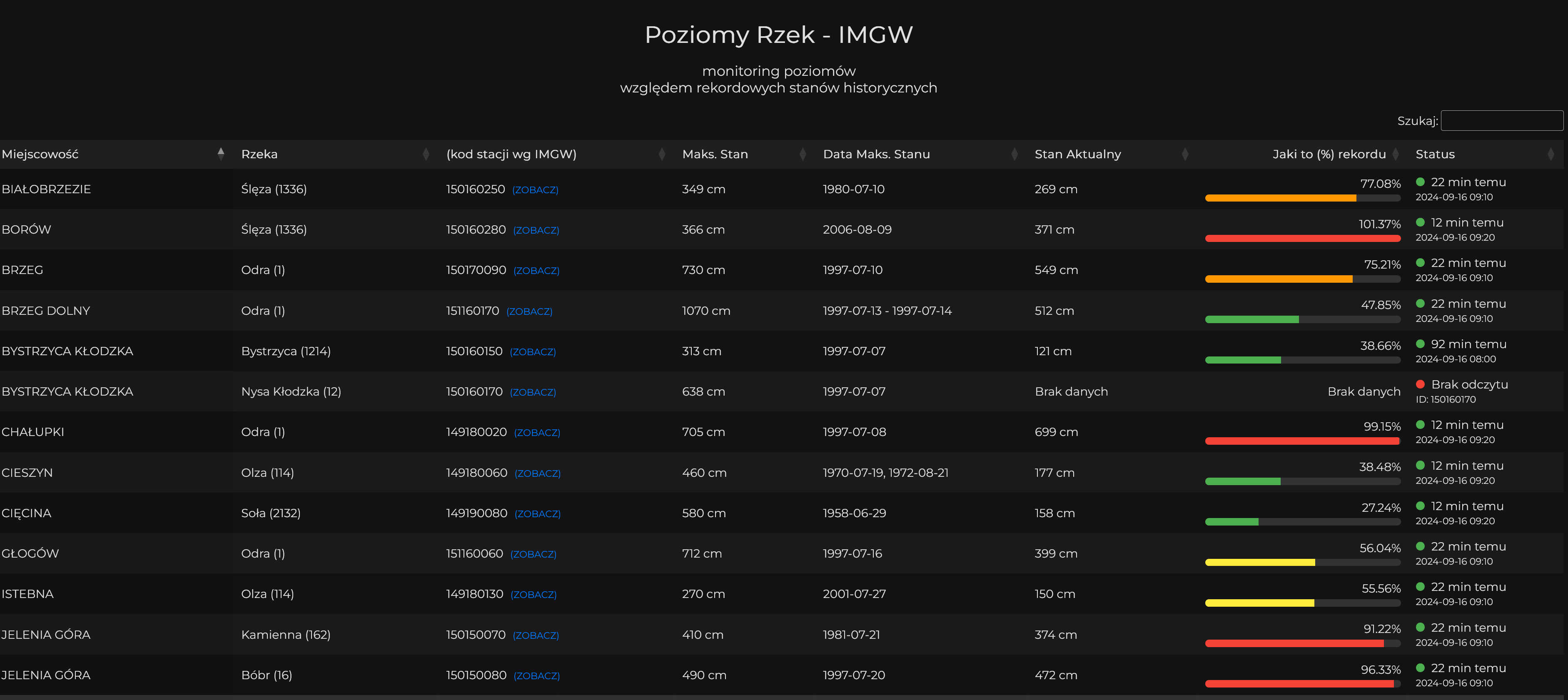Open ZOBACZ link for station 151160170
This screenshot has height=700, width=1568.
529,311
